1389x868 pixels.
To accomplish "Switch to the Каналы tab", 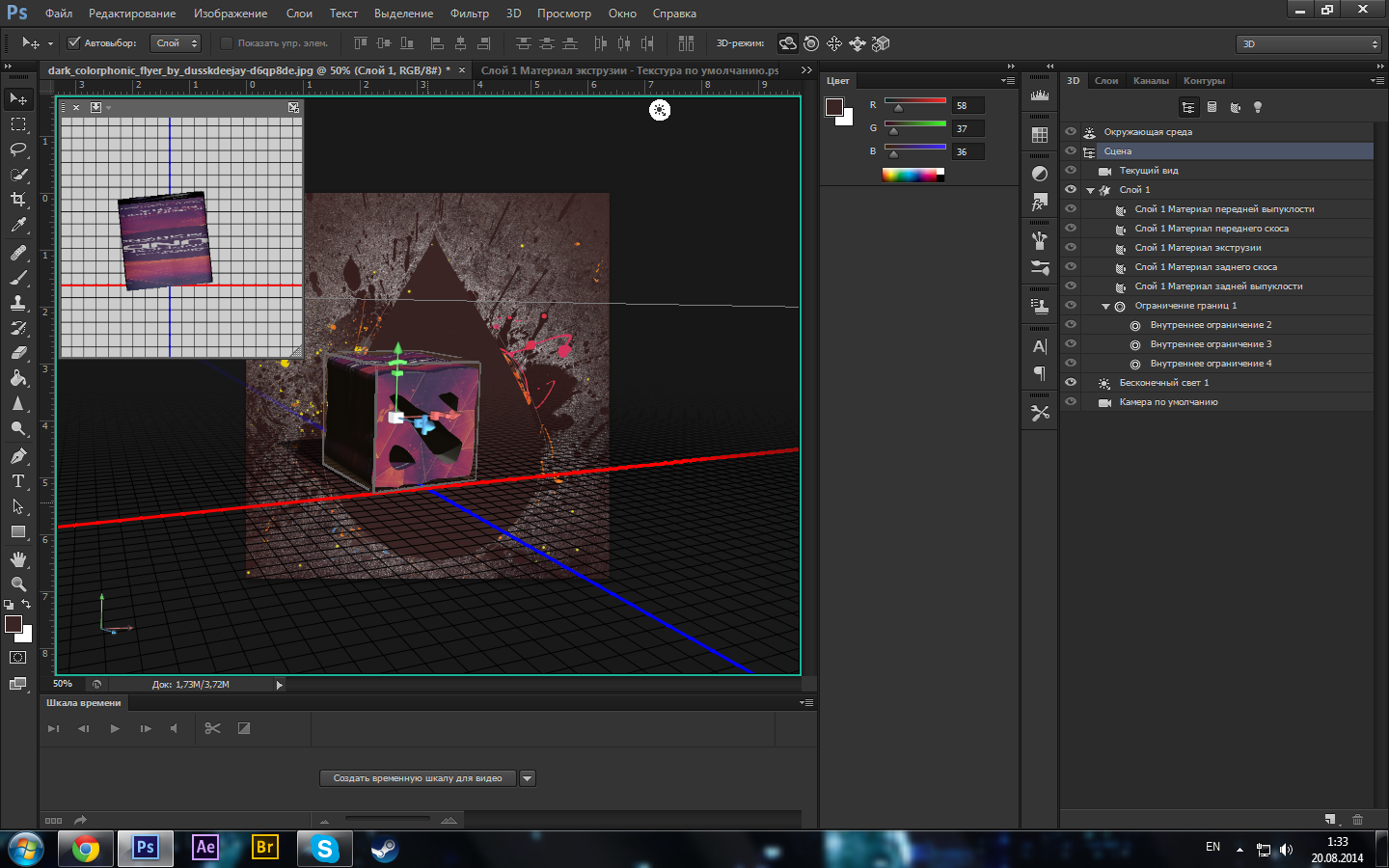I will 1151,81.
